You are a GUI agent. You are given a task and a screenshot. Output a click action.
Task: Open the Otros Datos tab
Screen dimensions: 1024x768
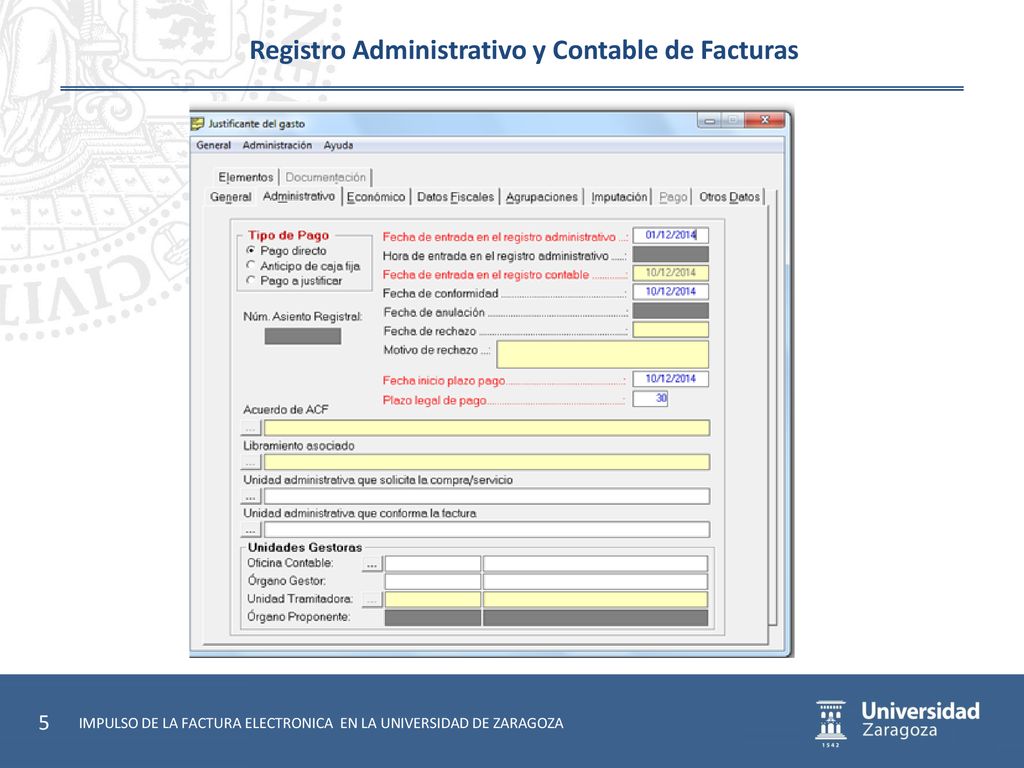(729, 197)
